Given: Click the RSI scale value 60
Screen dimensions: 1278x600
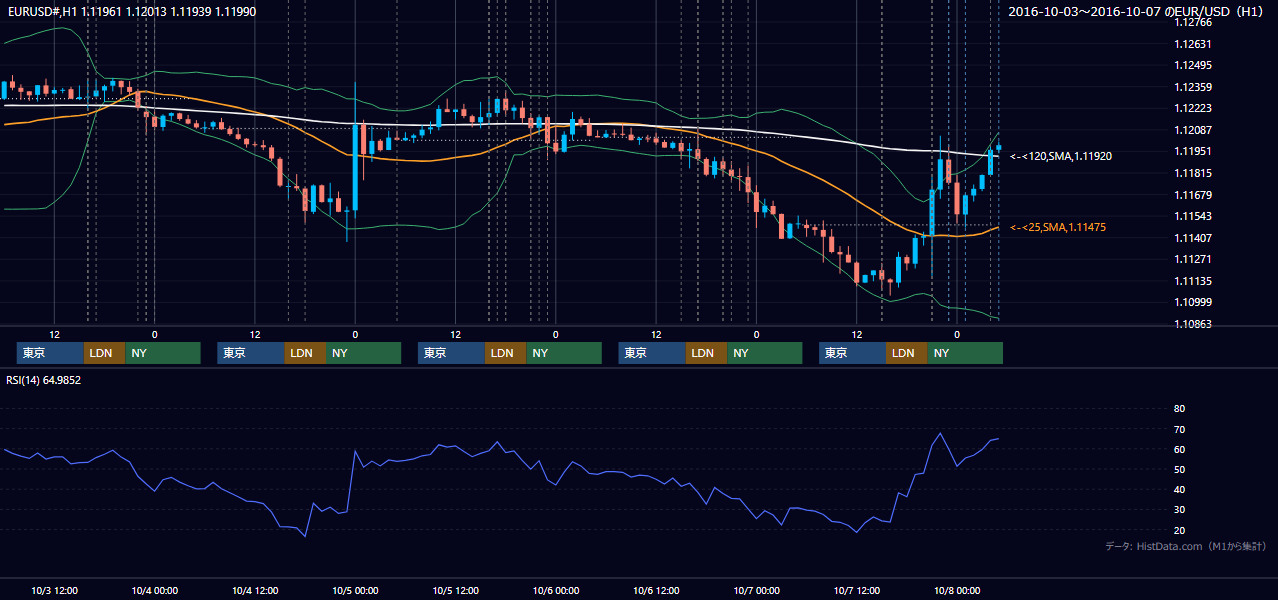Looking at the screenshot, I should [x=1179, y=449].
